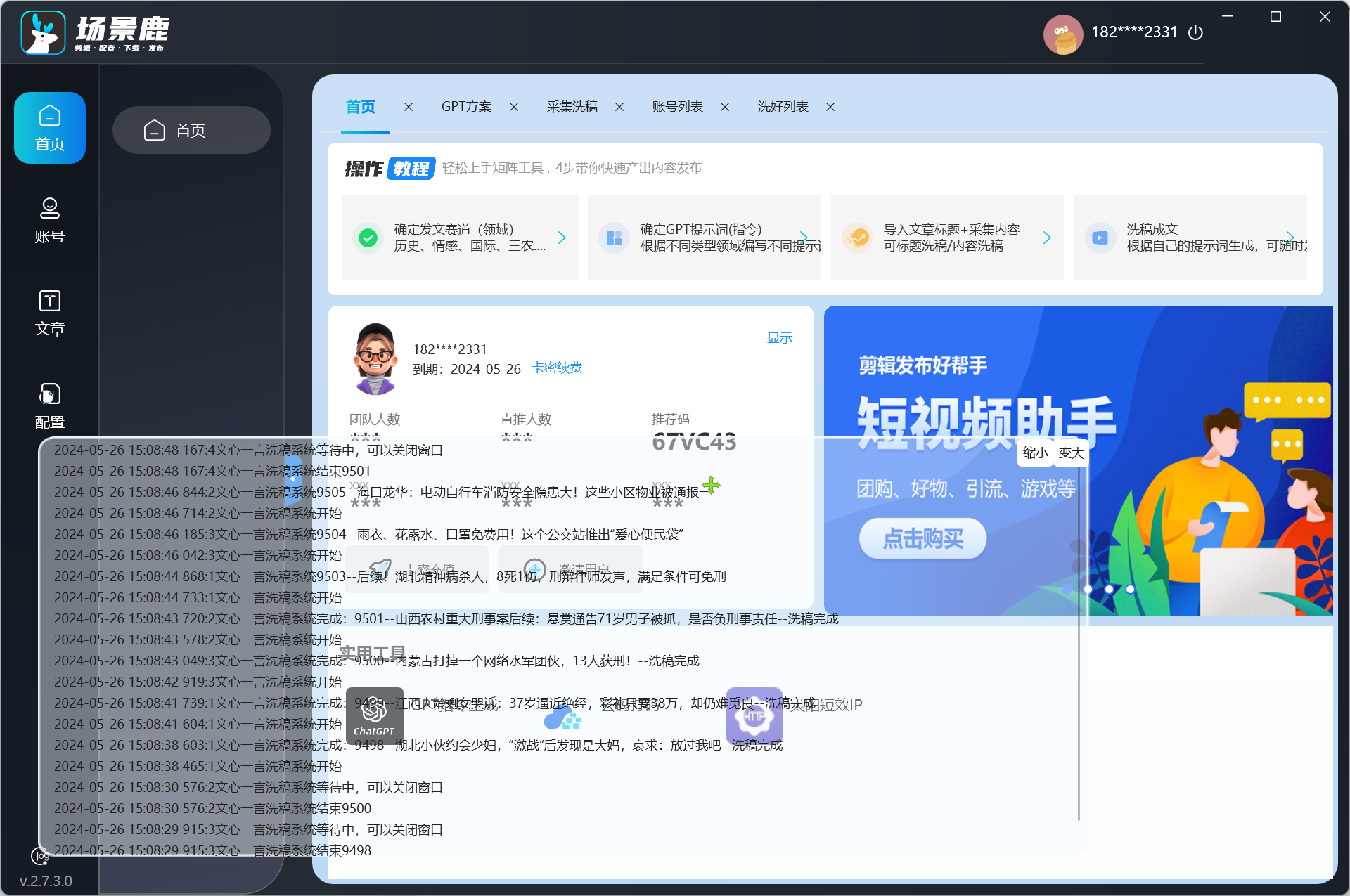Open the 账号 sidebar section
Image resolution: width=1350 pixels, height=896 pixels.
[x=49, y=220]
